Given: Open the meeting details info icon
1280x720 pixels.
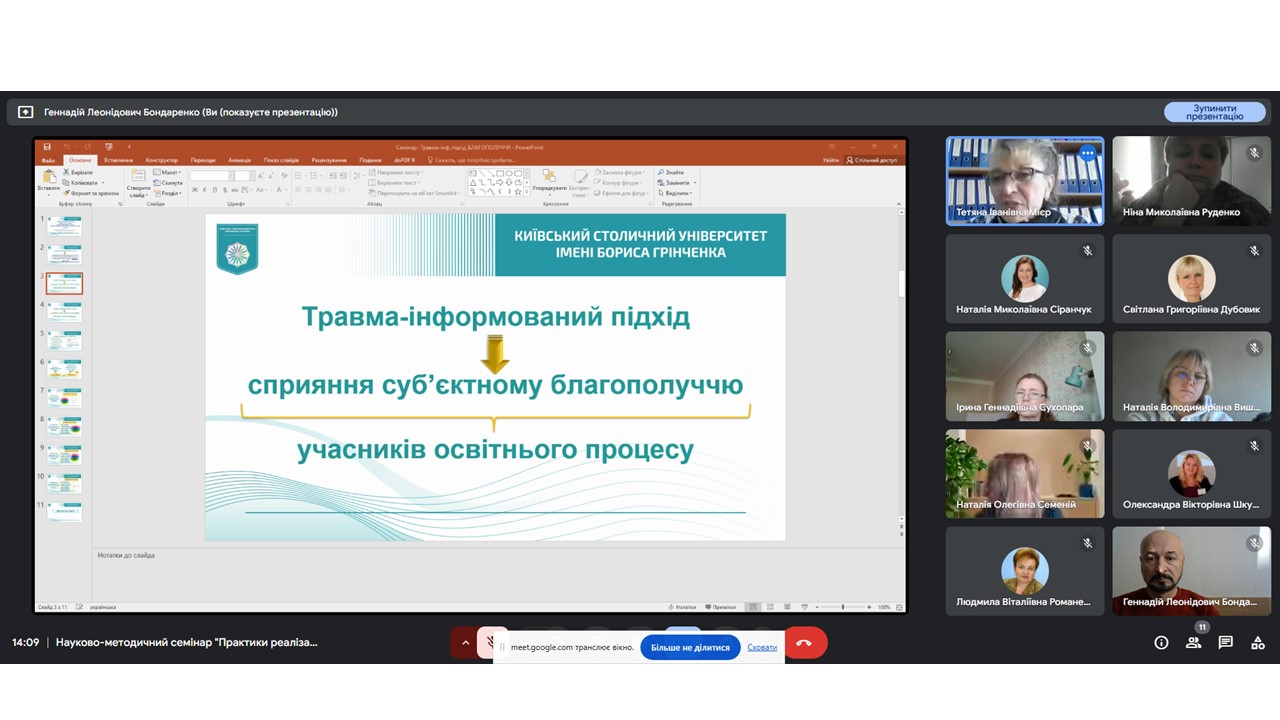Looking at the screenshot, I should [x=1161, y=643].
